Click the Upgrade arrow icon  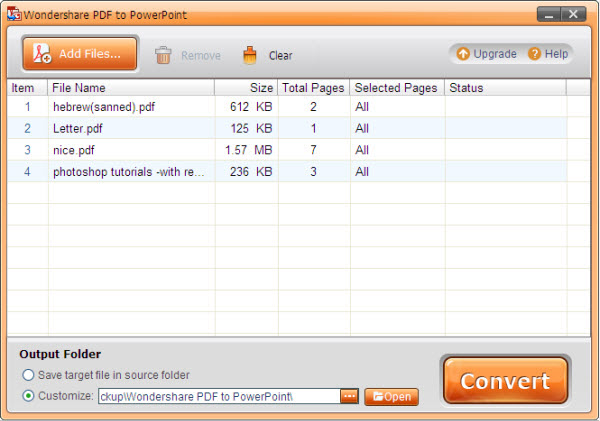tap(463, 54)
